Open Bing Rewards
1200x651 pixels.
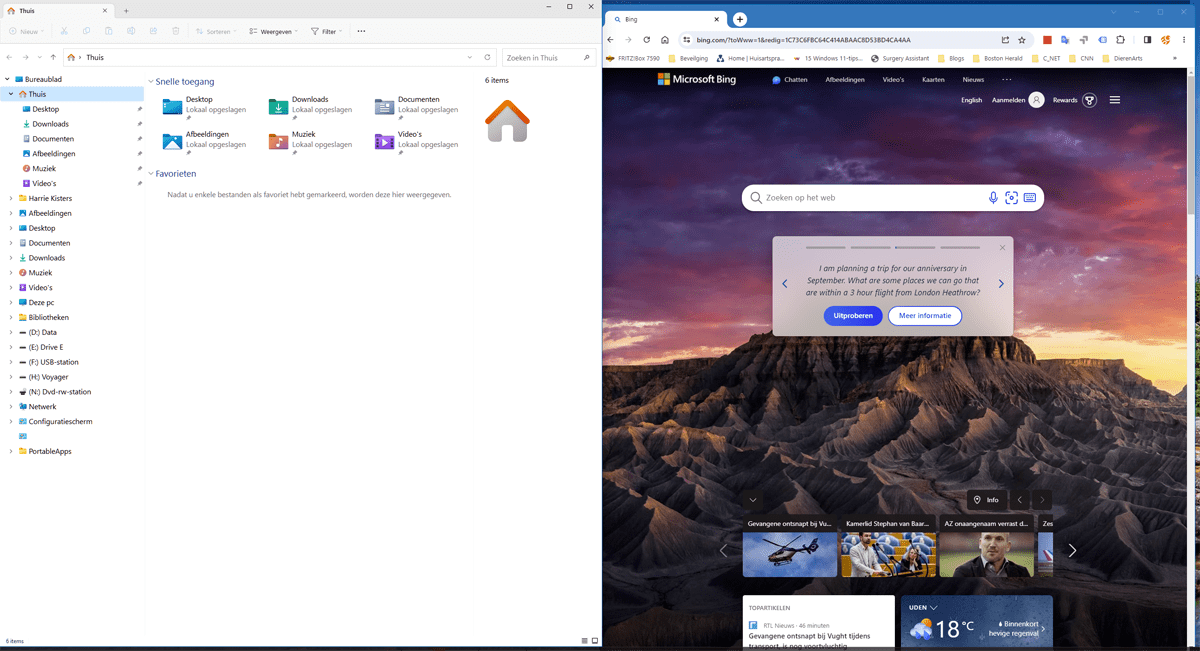[x=1075, y=100]
